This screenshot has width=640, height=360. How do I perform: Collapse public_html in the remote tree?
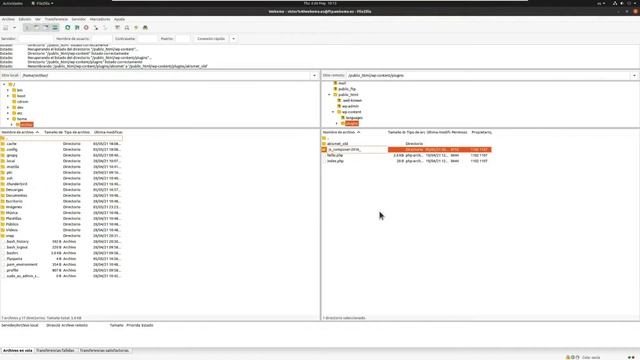tap(329, 95)
